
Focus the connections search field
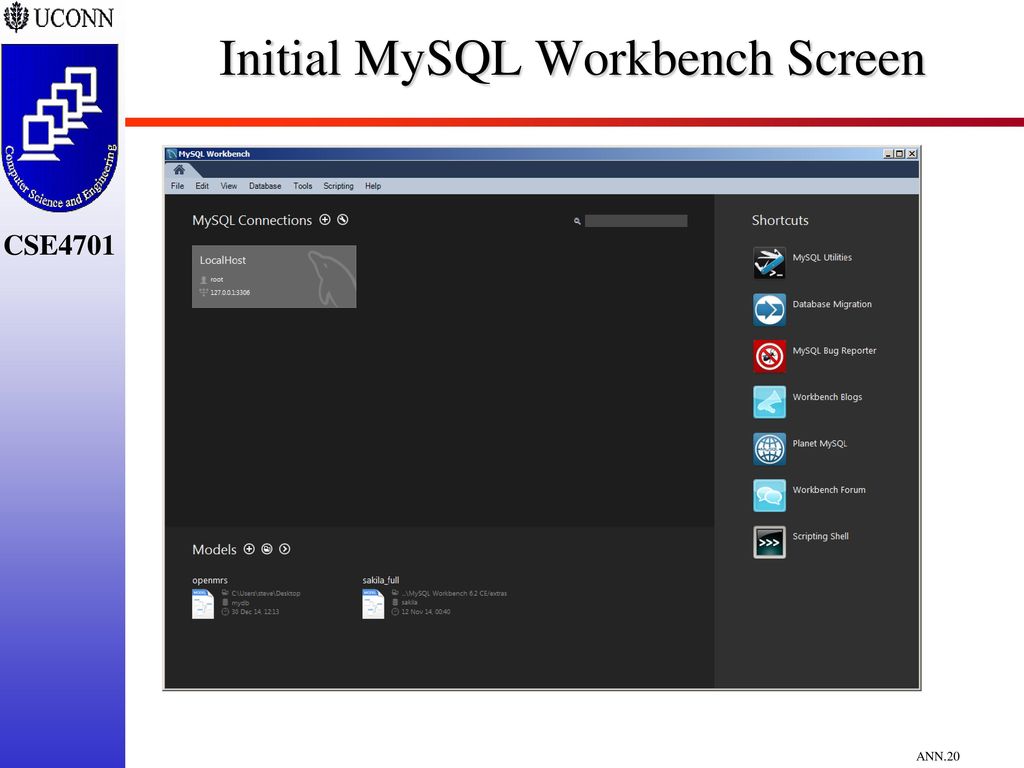click(x=636, y=221)
